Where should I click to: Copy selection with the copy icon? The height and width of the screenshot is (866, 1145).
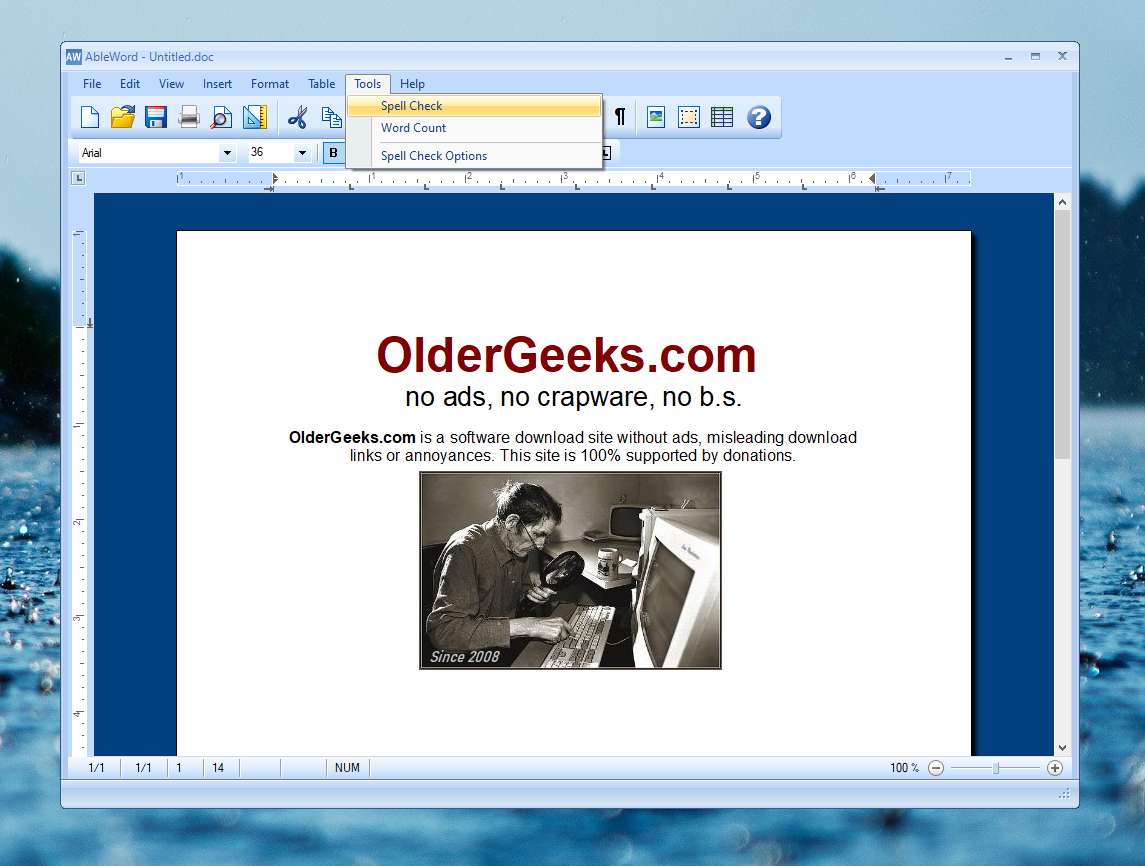point(332,117)
